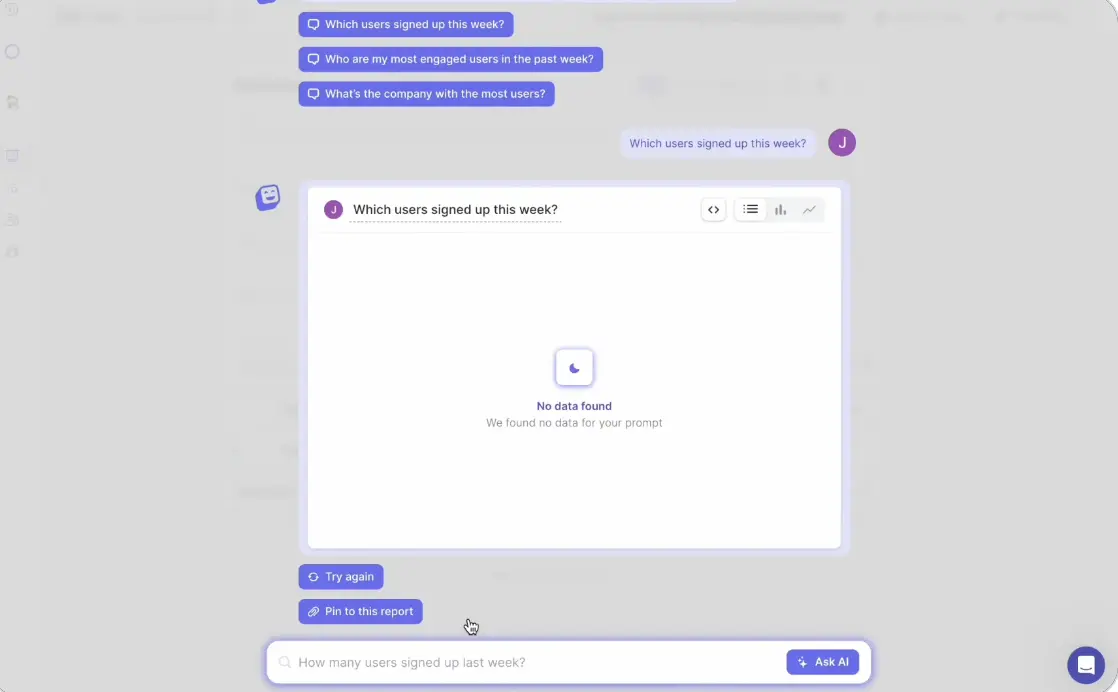Viewport: 1118px width, 692px height.
Task: Click the sparkle Ask AI button
Action: pyautogui.click(x=822, y=662)
